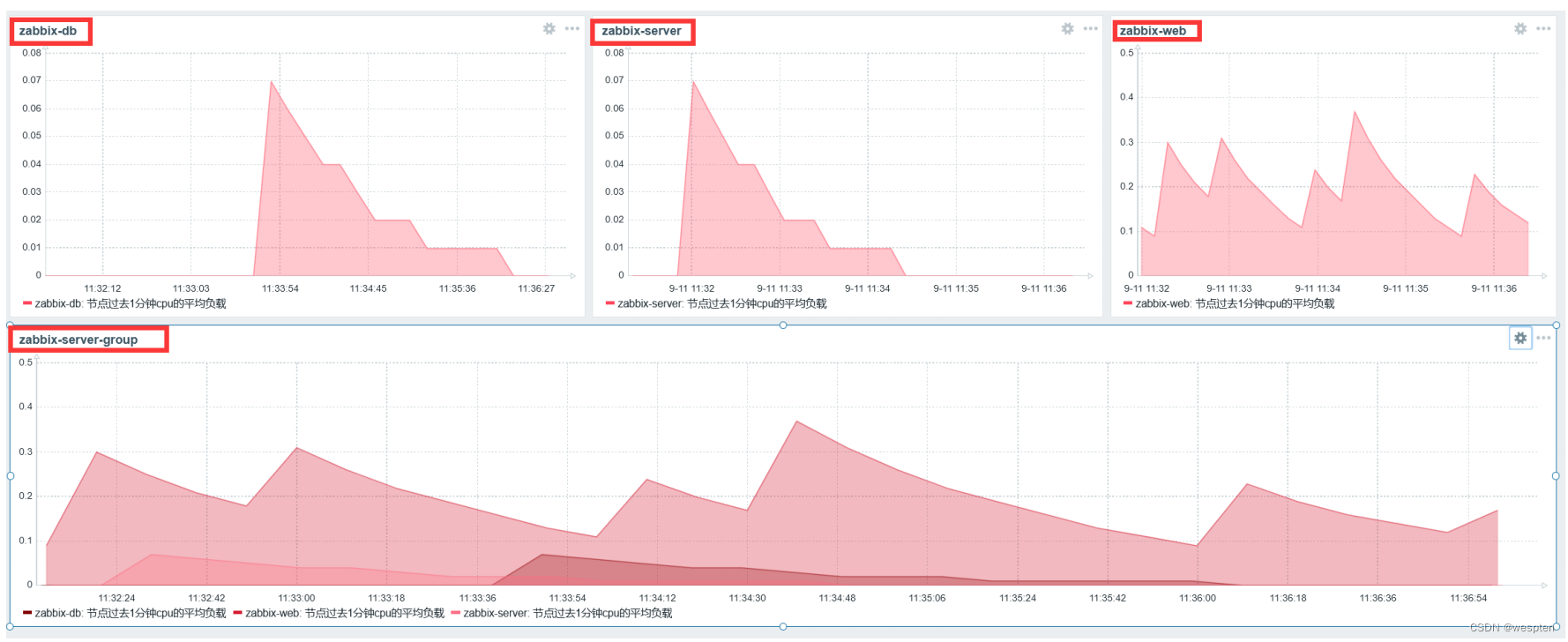Click 11:36:00 time label on group graph
The width and height of the screenshot is (1568, 642).
(1198, 598)
